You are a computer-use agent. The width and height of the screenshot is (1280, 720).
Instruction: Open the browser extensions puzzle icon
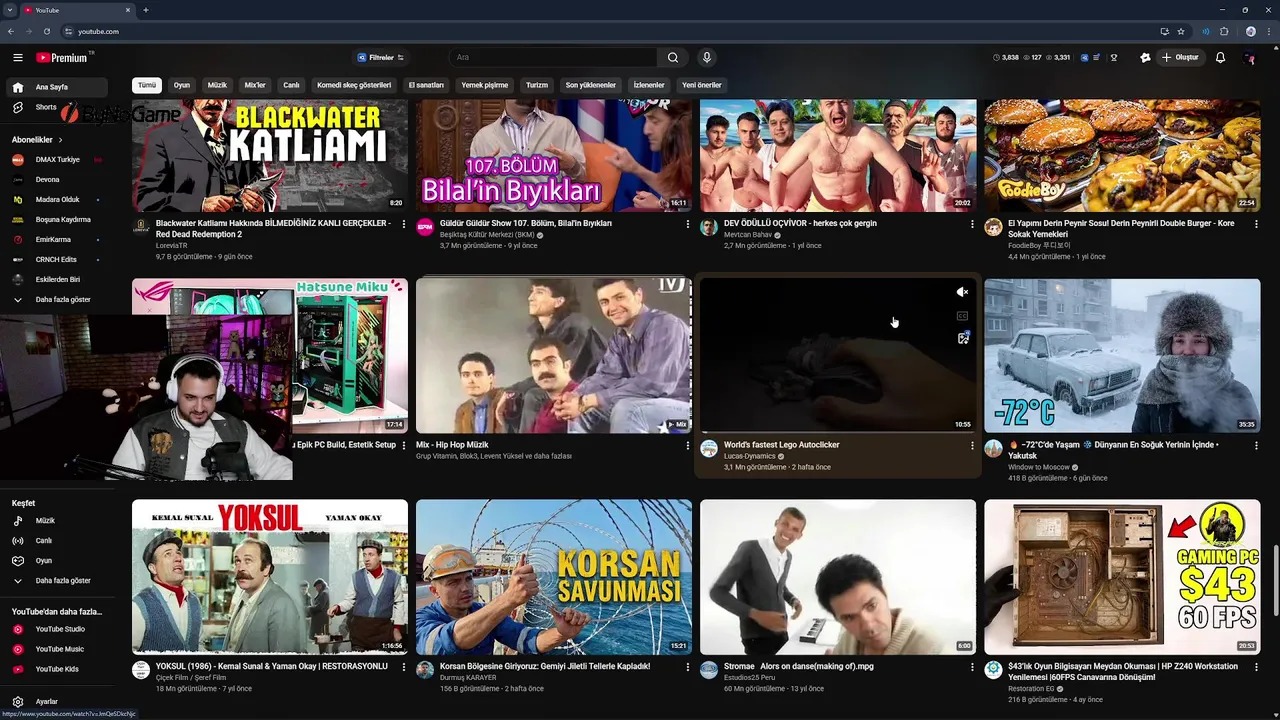click(x=1224, y=31)
